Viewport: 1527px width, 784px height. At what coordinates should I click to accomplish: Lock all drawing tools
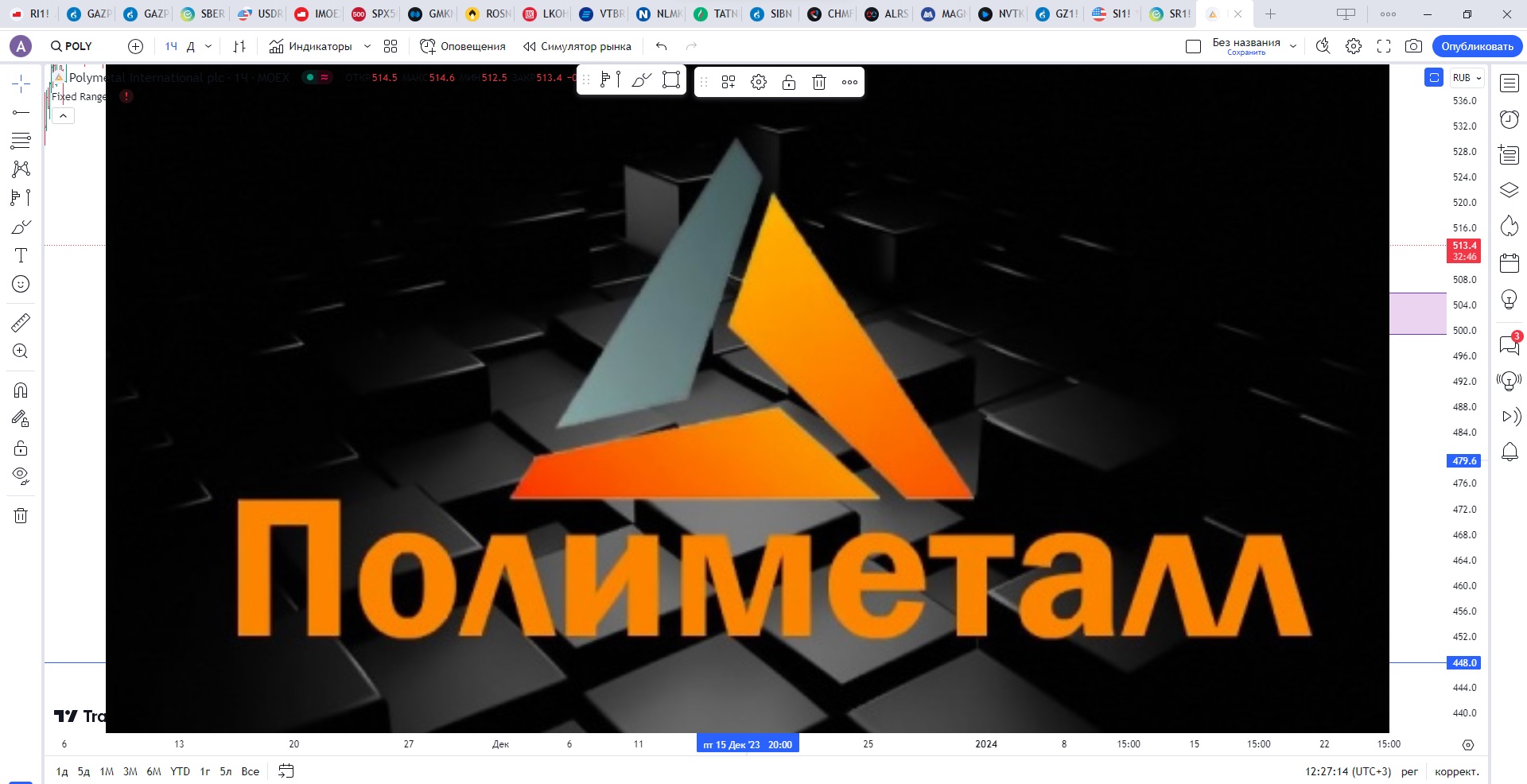pyautogui.click(x=21, y=448)
